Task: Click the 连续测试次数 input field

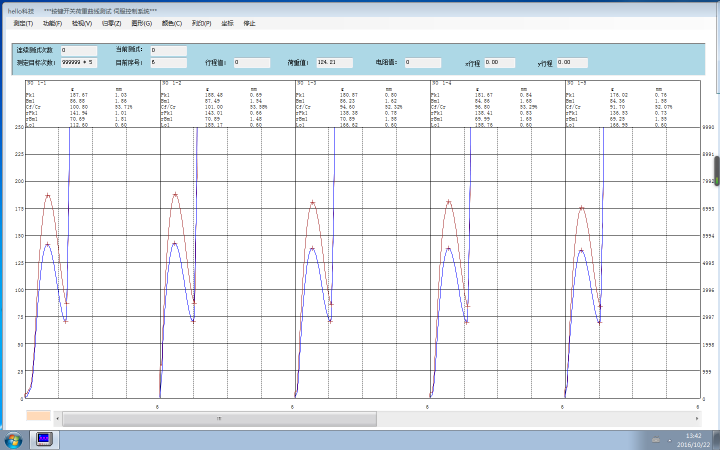Action: (x=78, y=49)
